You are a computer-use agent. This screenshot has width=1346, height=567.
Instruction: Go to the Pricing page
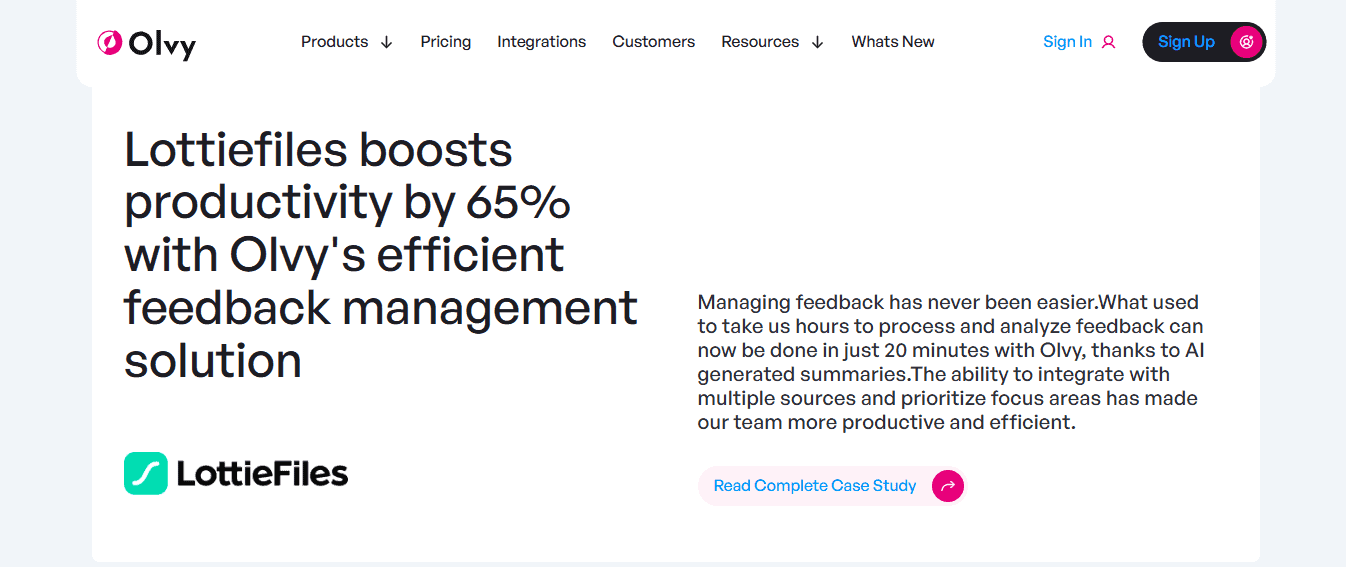tap(446, 42)
